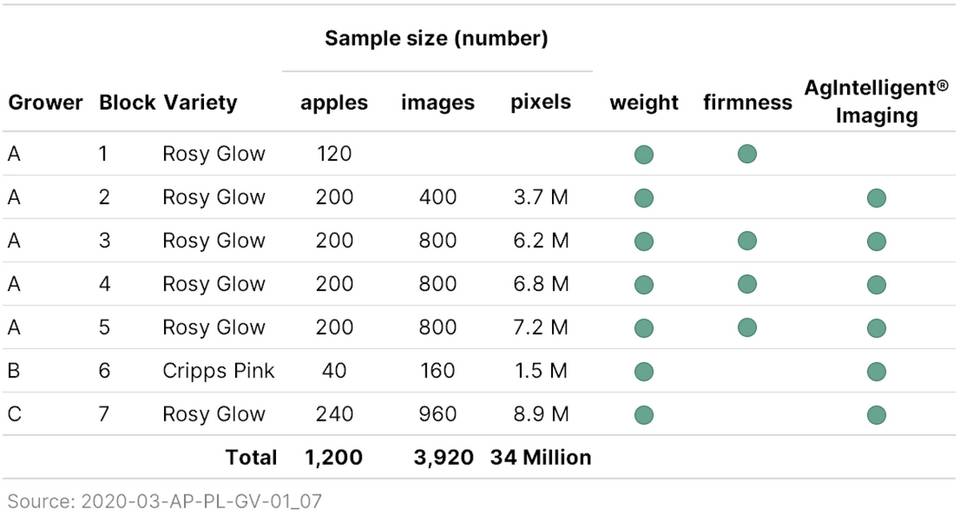Click the firmness dot for Block 1
The image size is (960, 512).
pos(747,154)
